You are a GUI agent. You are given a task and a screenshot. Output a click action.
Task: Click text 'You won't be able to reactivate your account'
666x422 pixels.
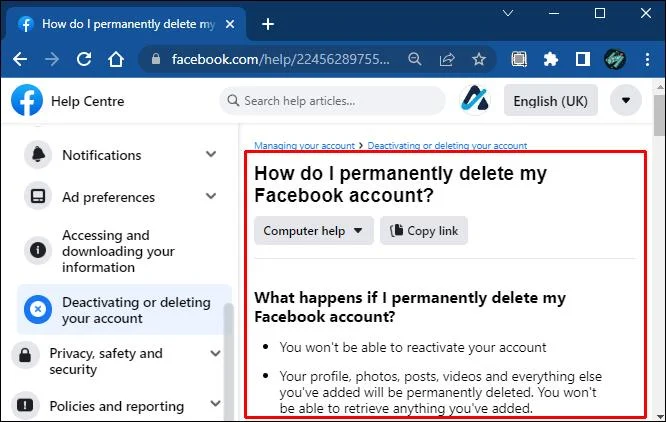[412, 347]
